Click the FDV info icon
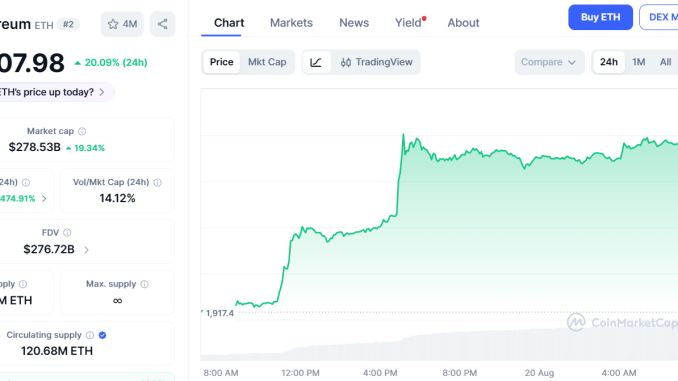The width and height of the screenshot is (678, 381). point(67,233)
